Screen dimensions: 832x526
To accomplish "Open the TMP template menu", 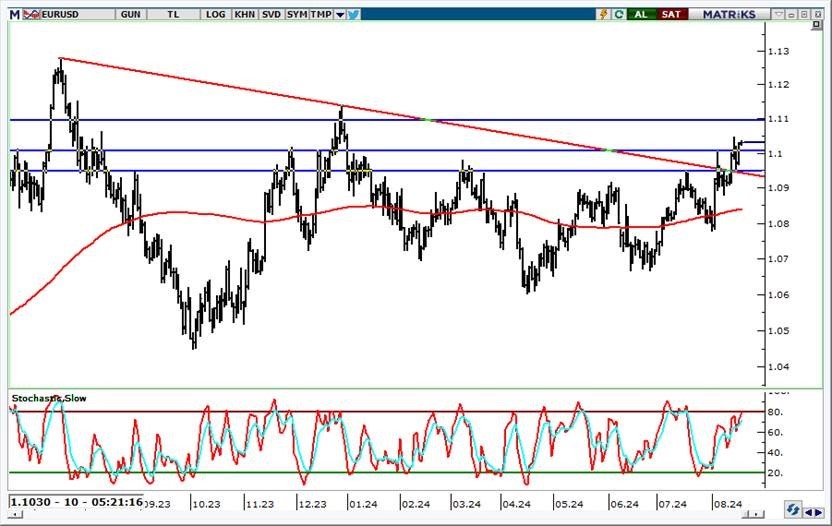I will pyautogui.click(x=320, y=14).
